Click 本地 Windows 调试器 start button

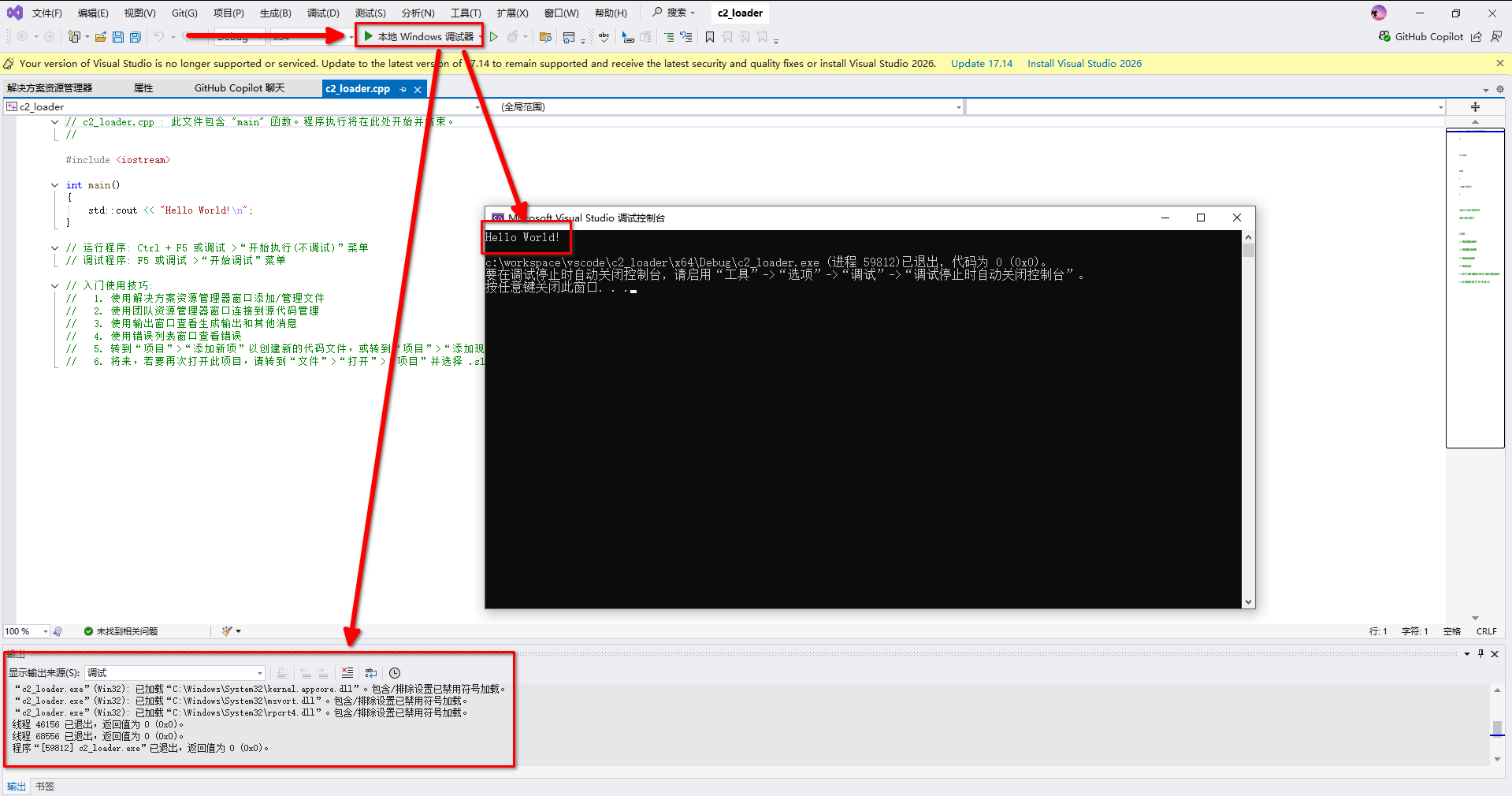(418, 37)
